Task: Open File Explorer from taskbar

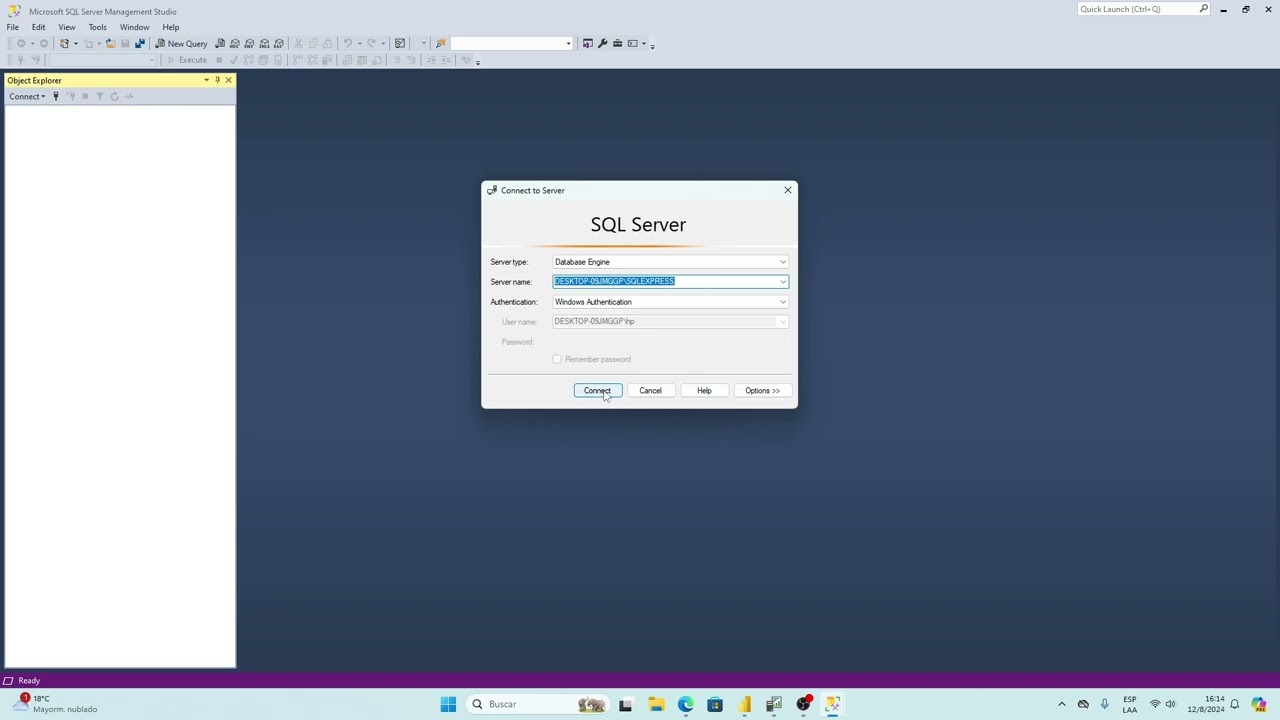Action: pos(656,704)
